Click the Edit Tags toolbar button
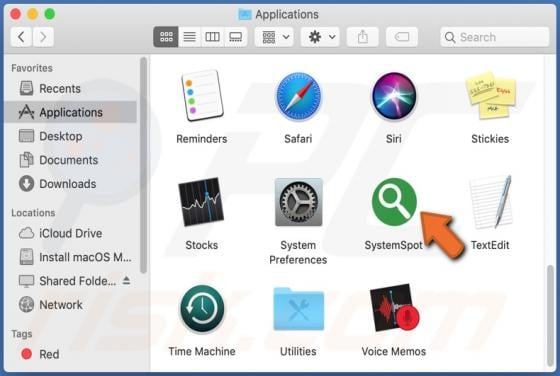The image size is (560, 376). coord(402,37)
